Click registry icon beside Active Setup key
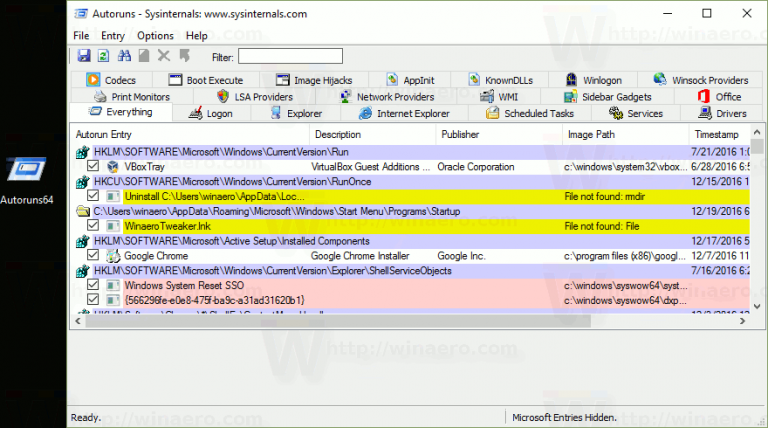The image size is (768, 428). 83,241
